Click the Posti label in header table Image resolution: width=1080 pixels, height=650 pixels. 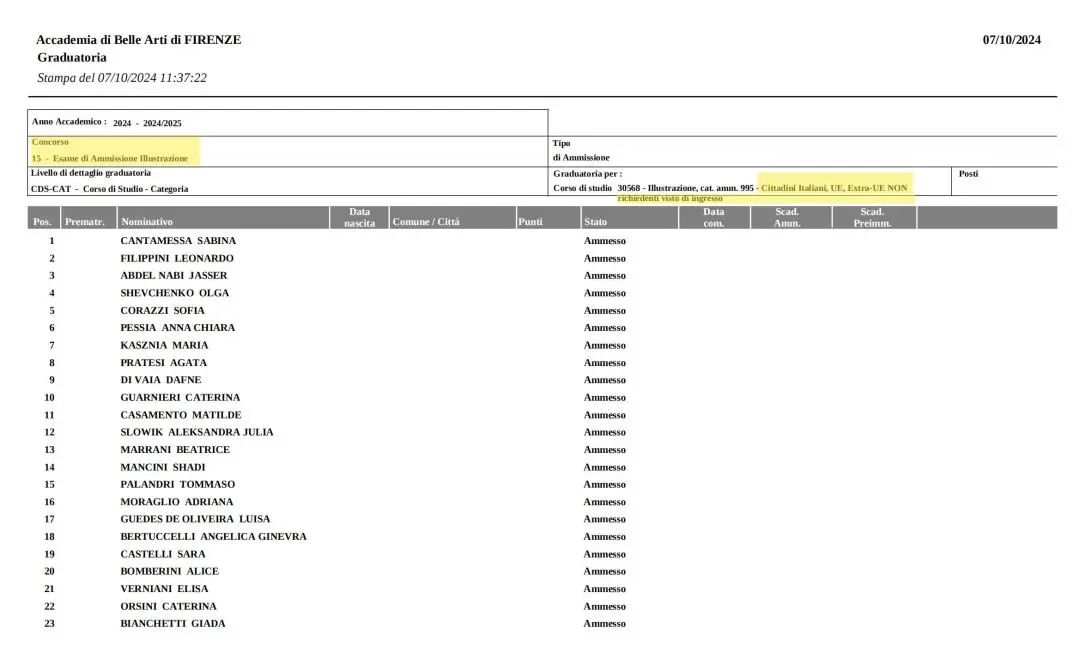968,174
